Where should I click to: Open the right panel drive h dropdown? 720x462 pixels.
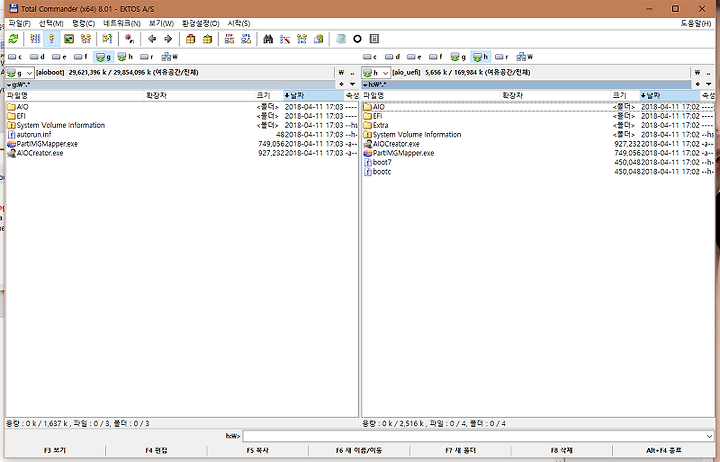(x=376, y=73)
